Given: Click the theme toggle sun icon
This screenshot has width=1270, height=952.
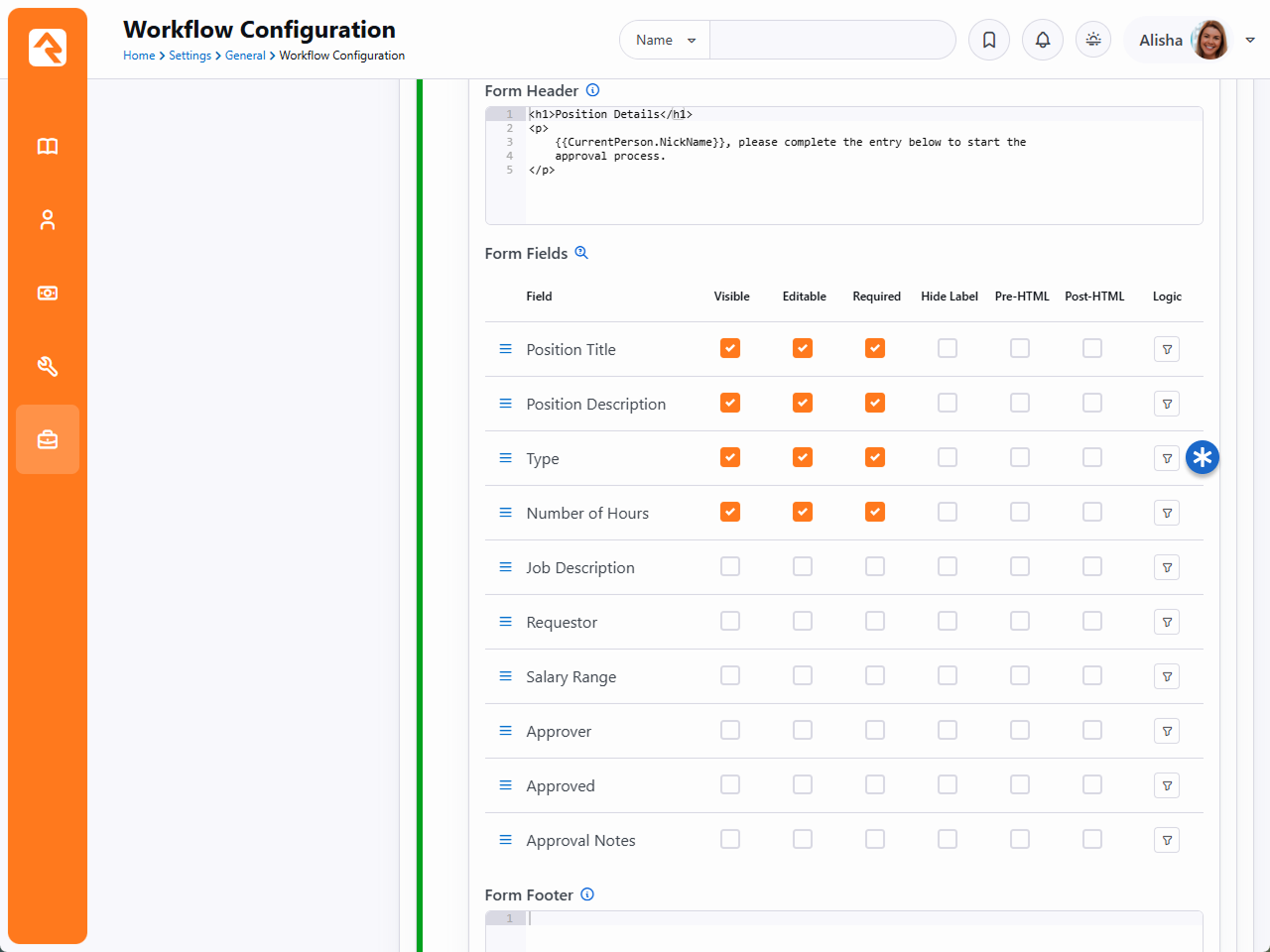Looking at the screenshot, I should coord(1093,41).
